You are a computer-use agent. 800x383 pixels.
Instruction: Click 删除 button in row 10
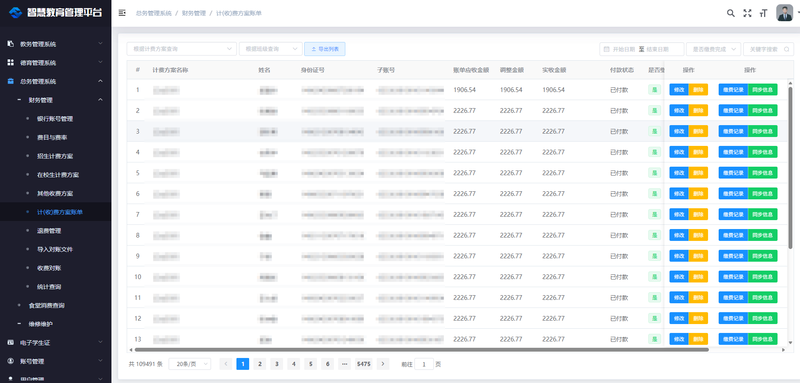(x=698, y=276)
